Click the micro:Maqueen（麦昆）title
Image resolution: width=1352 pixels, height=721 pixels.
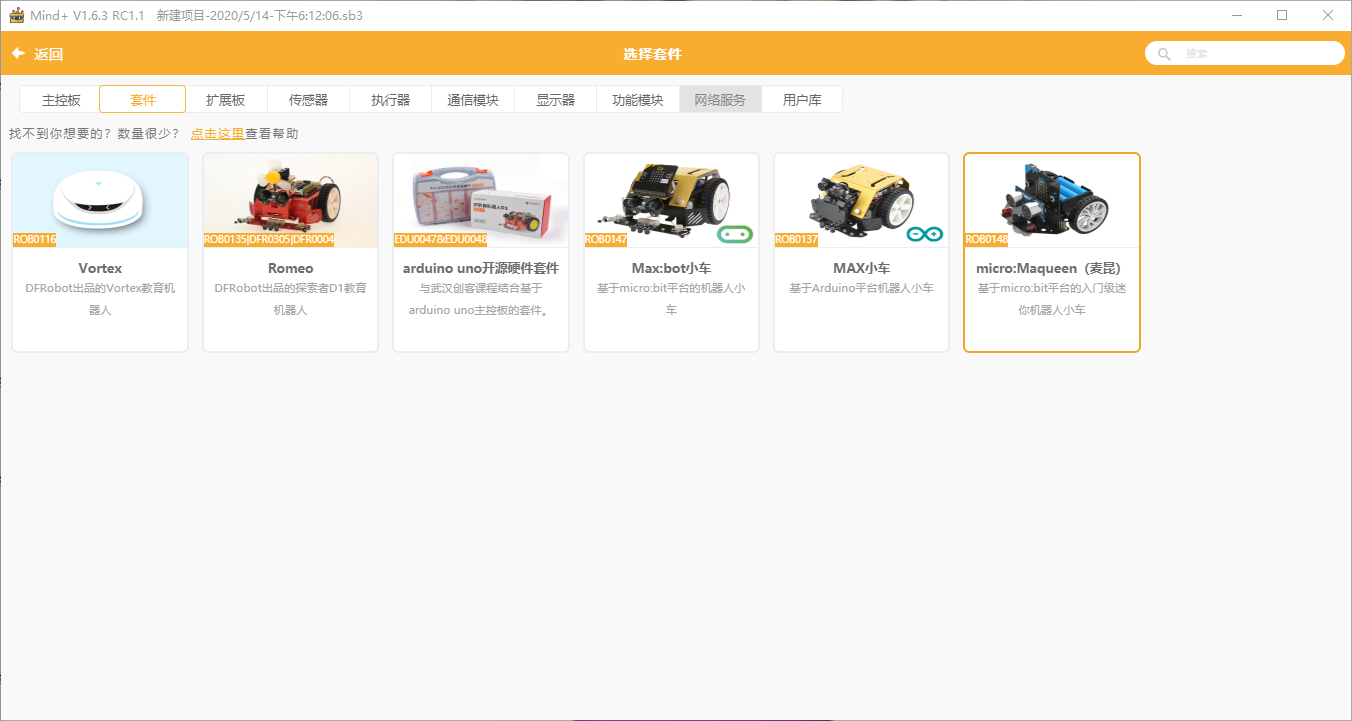[x=1052, y=268]
